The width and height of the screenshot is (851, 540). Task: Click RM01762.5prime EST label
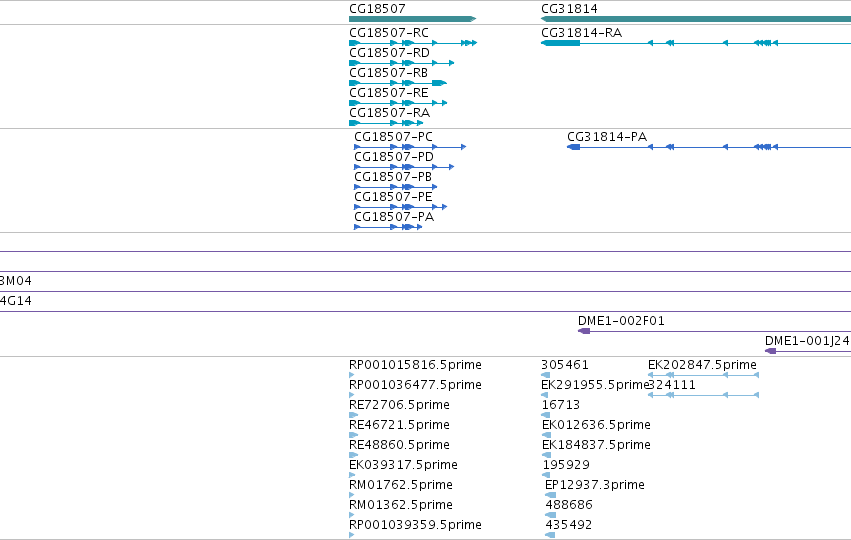tap(401, 485)
